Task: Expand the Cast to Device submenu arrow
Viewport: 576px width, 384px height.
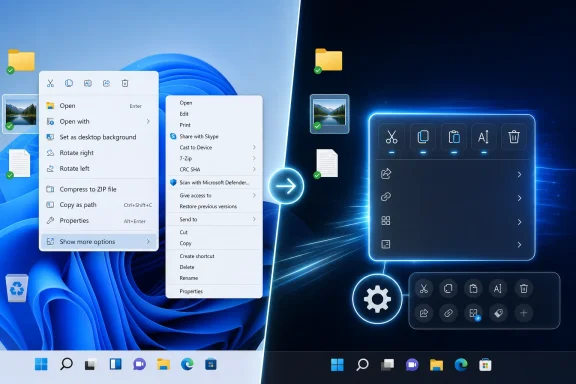Action: tap(254, 147)
